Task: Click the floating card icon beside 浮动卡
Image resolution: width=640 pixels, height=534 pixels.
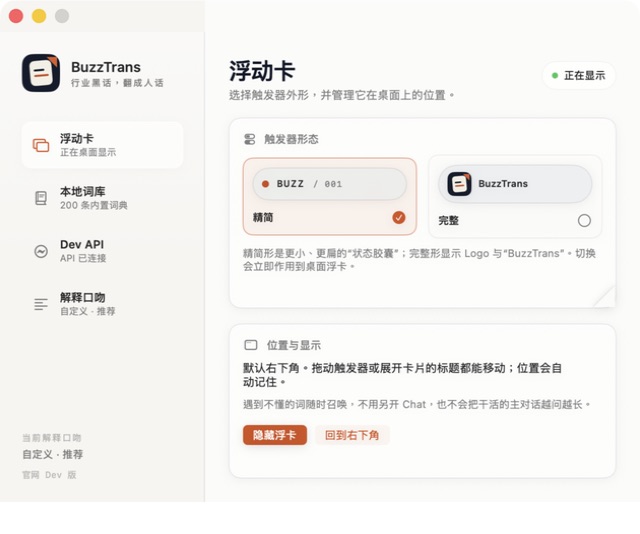Action: coord(41,145)
